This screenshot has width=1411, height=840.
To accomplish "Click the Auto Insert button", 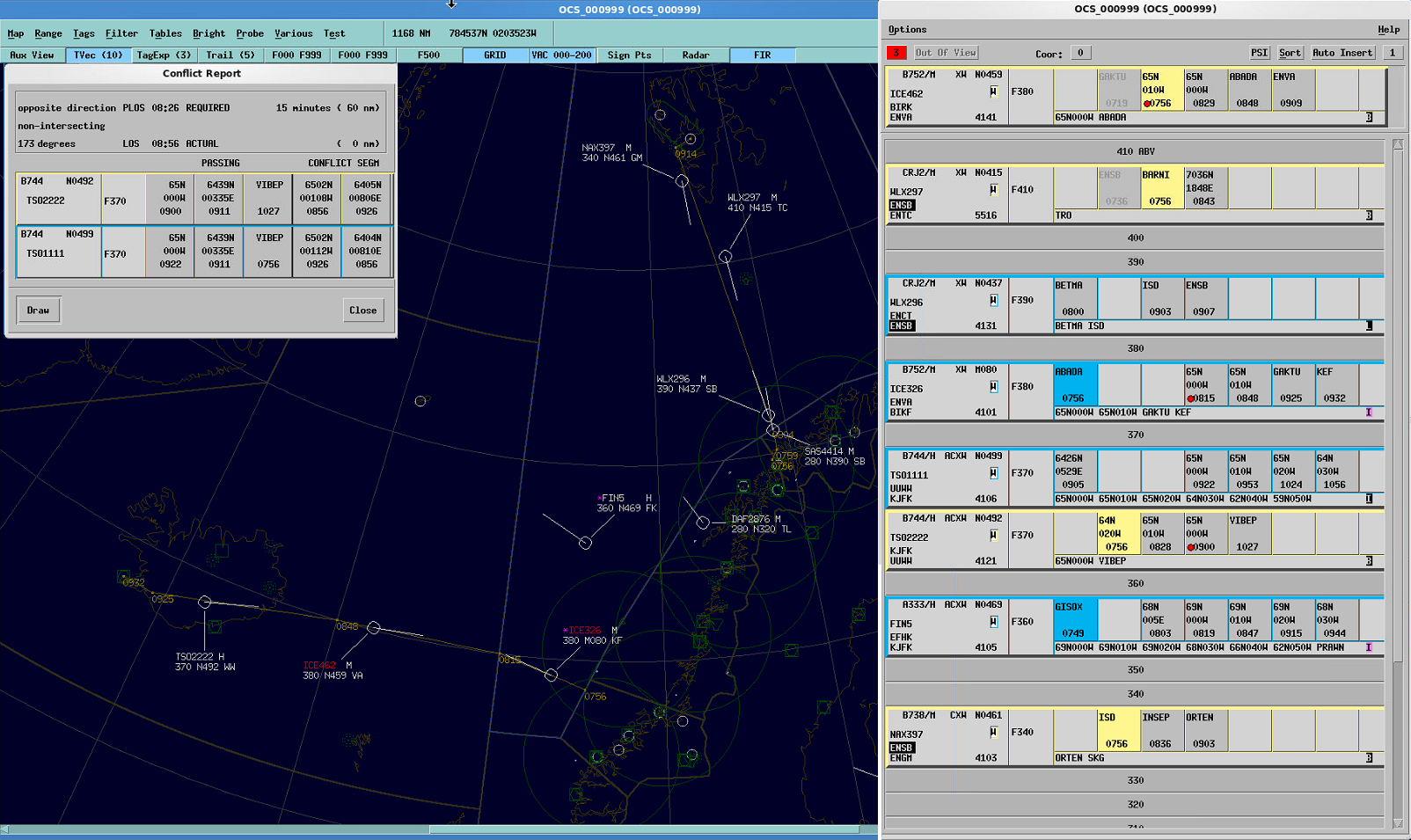I will [1342, 53].
